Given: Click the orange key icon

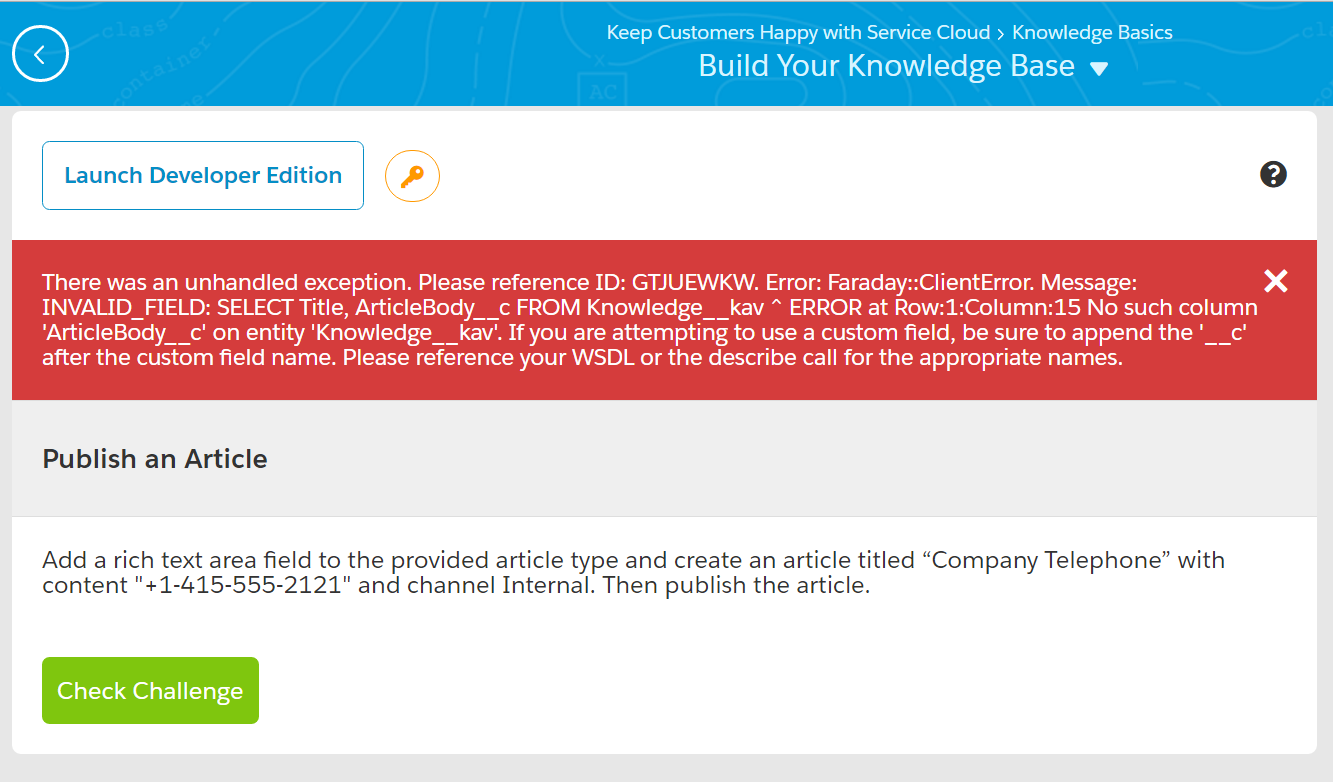Looking at the screenshot, I should [412, 176].
